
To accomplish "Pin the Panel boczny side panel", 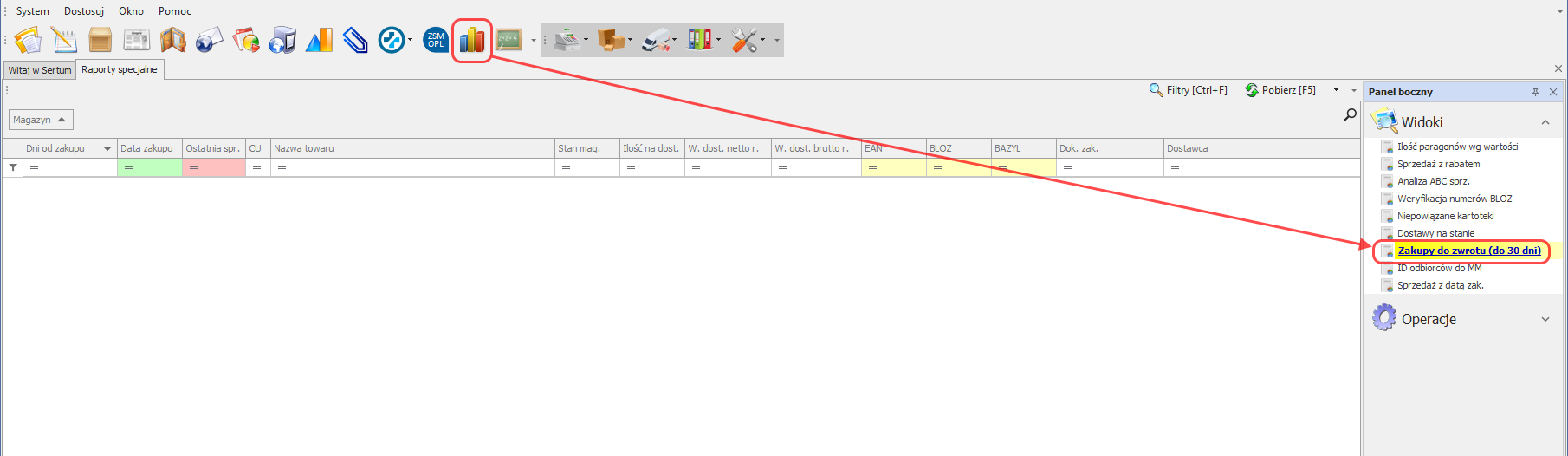I will click(x=1535, y=92).
